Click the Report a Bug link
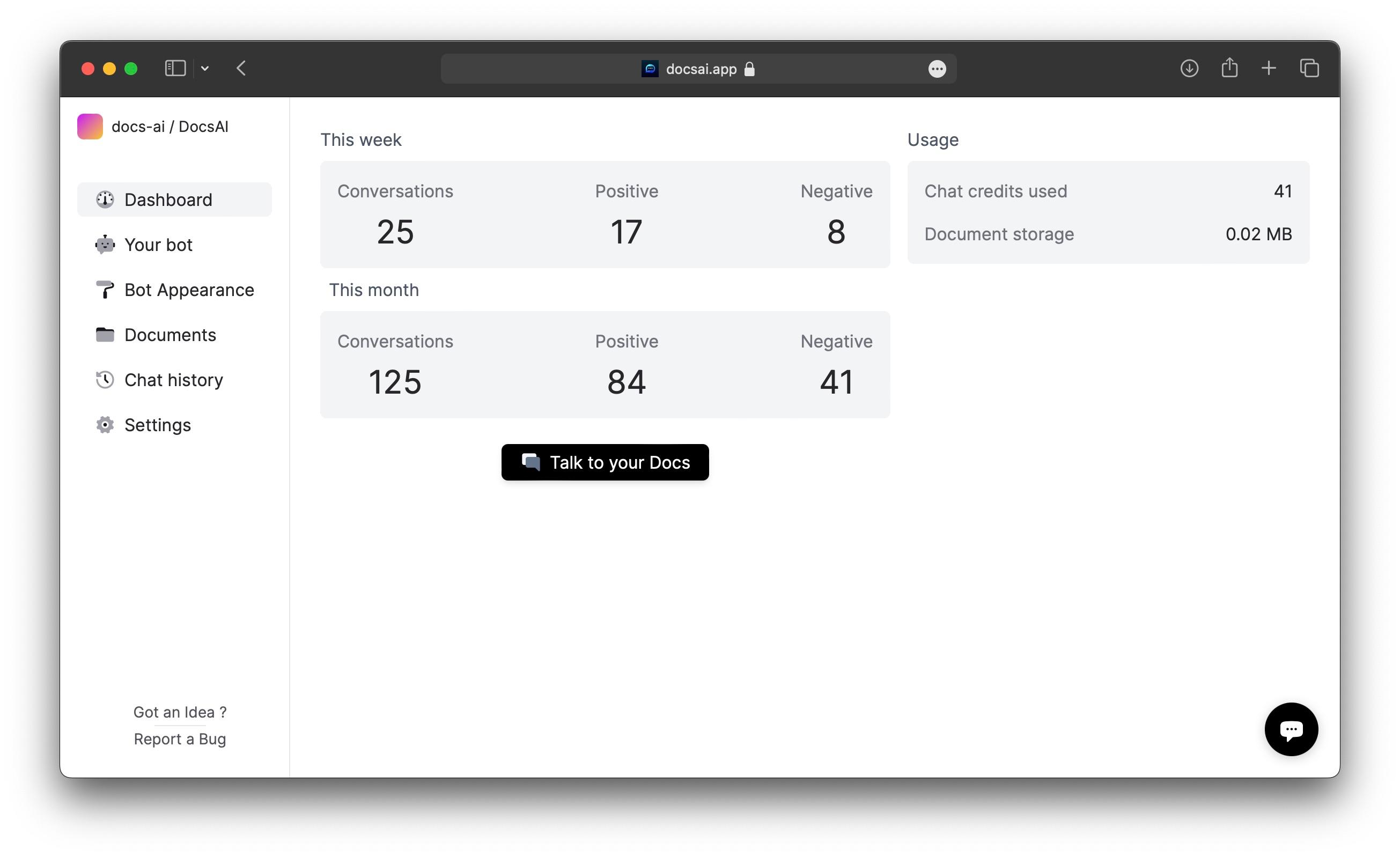 coord(180,738)
